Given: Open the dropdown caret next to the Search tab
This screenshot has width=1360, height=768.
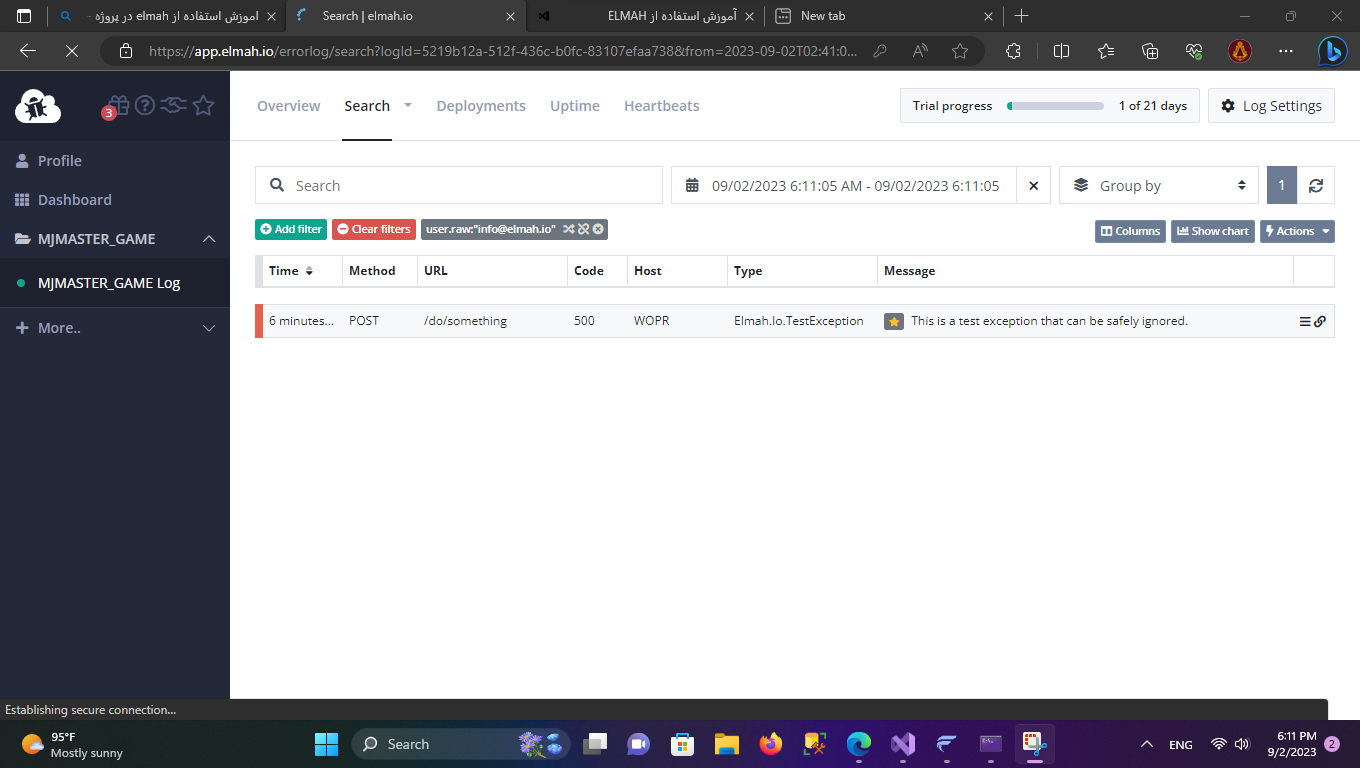Looking at the screenshot, I should (408, 104).
